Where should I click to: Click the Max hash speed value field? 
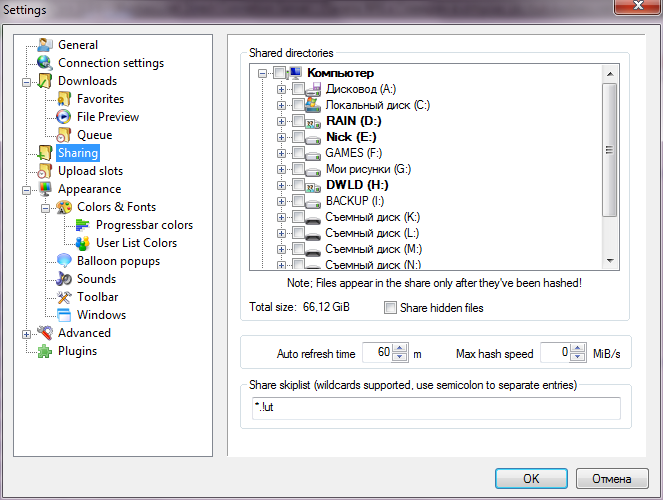[x=555, y=352]
